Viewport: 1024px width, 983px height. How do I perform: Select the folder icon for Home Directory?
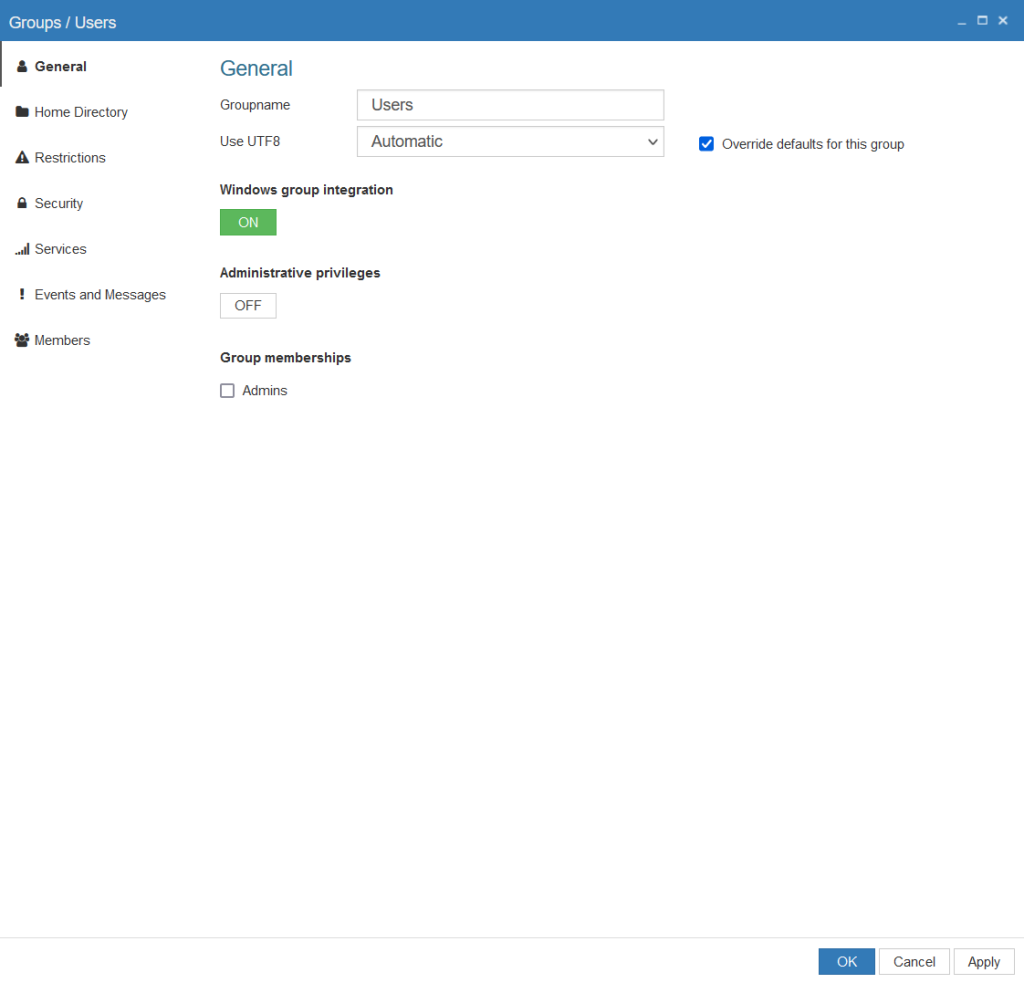point(21,111)
